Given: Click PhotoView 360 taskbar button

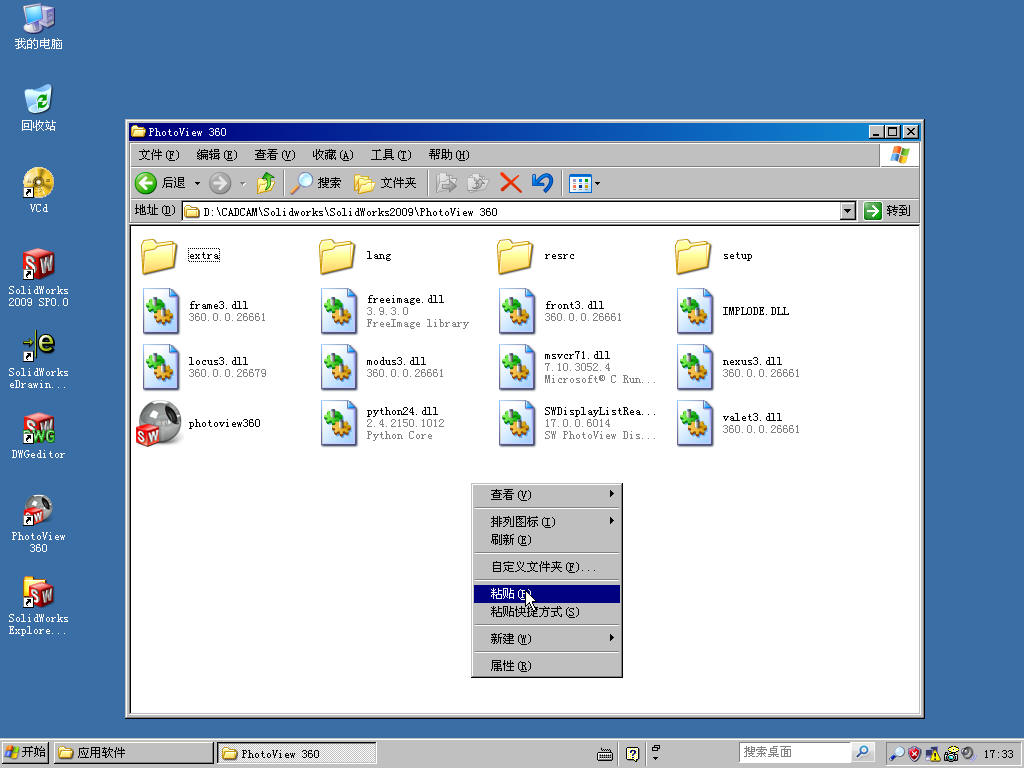Looking at the screenshot, I should 296,753.
